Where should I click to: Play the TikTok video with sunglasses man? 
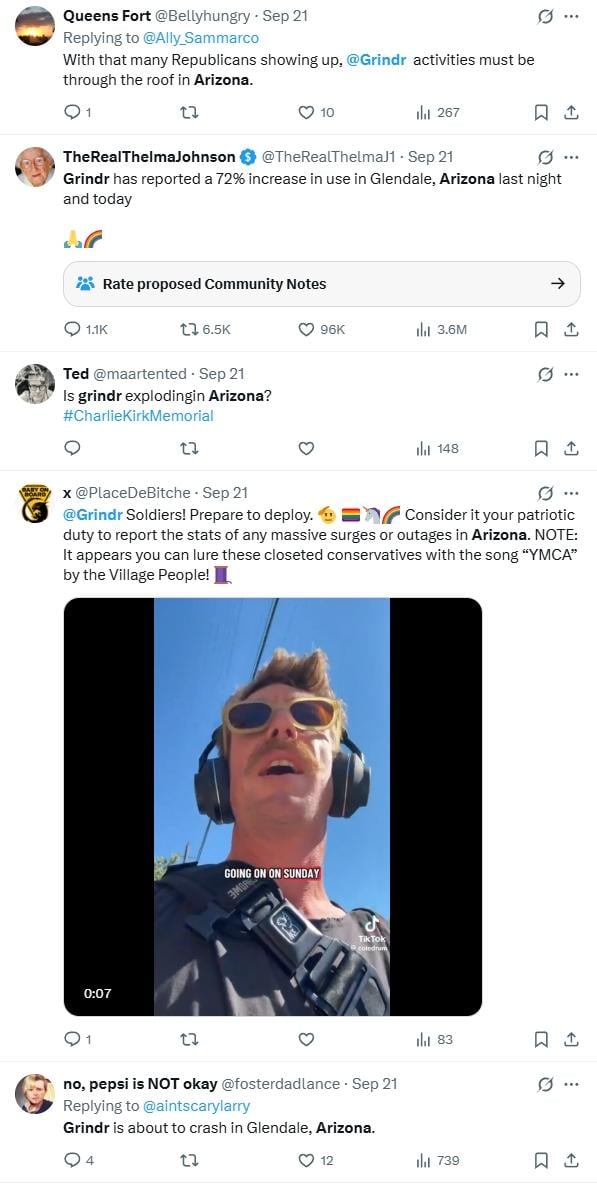(x=273, y=806)
